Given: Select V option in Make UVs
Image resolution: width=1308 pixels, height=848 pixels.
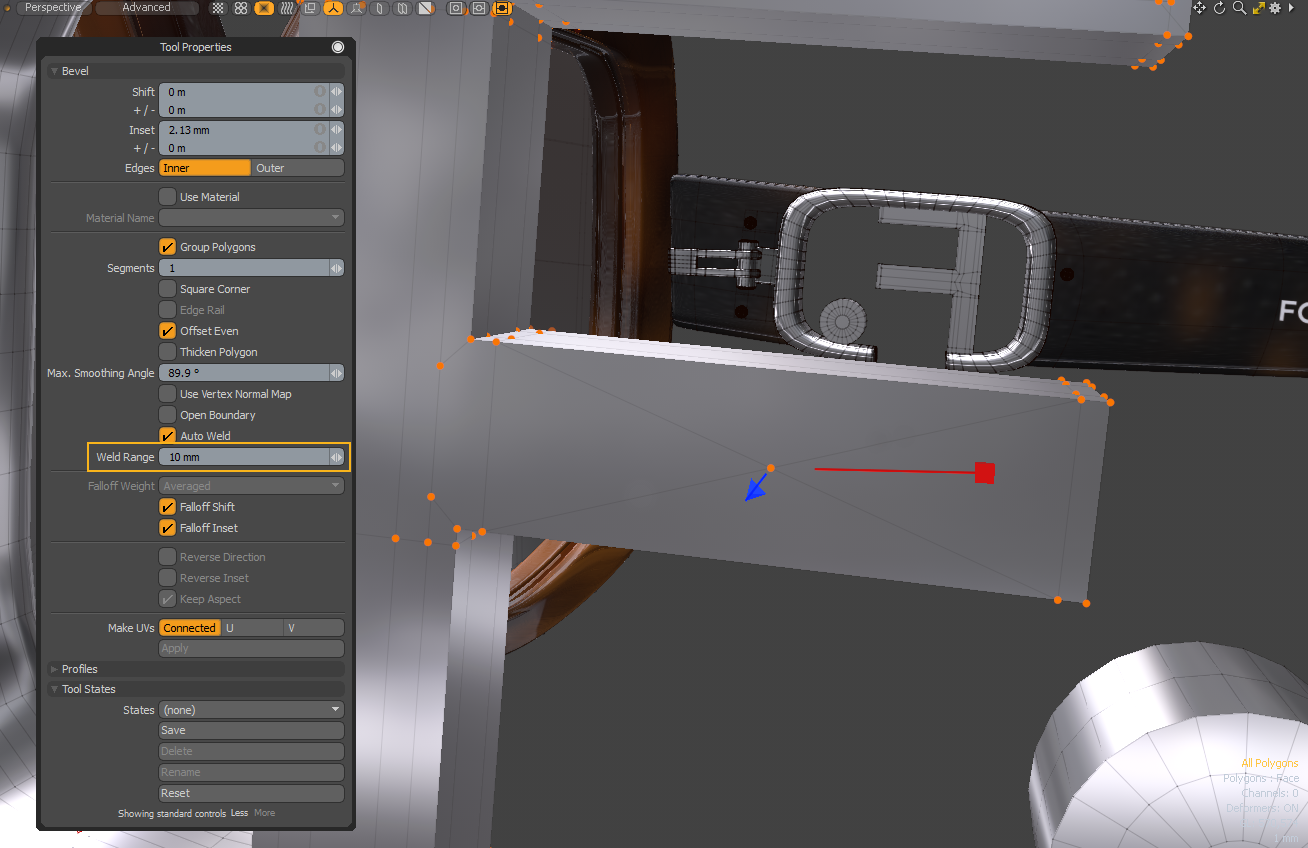Looking at the screenshot, I should tap(314, 628).
